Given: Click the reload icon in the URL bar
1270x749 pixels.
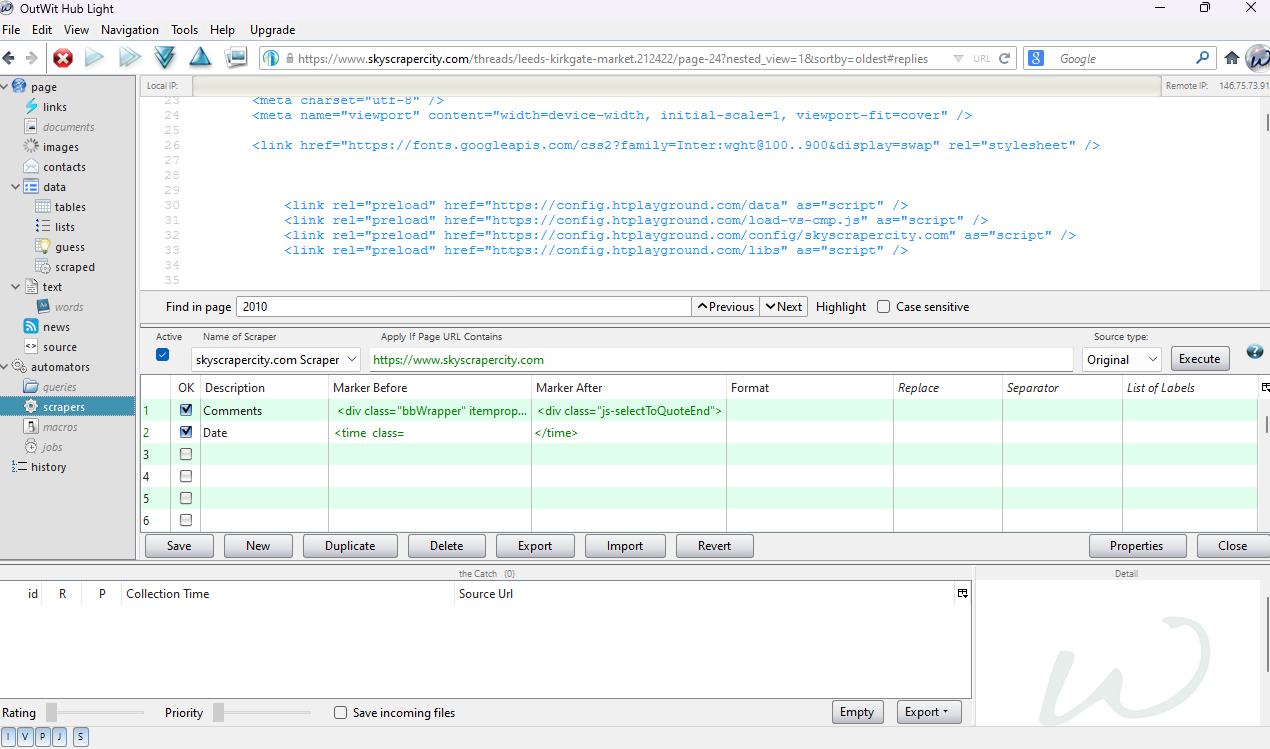Looking at the screenshot, I should click(x=1005, y=58).
